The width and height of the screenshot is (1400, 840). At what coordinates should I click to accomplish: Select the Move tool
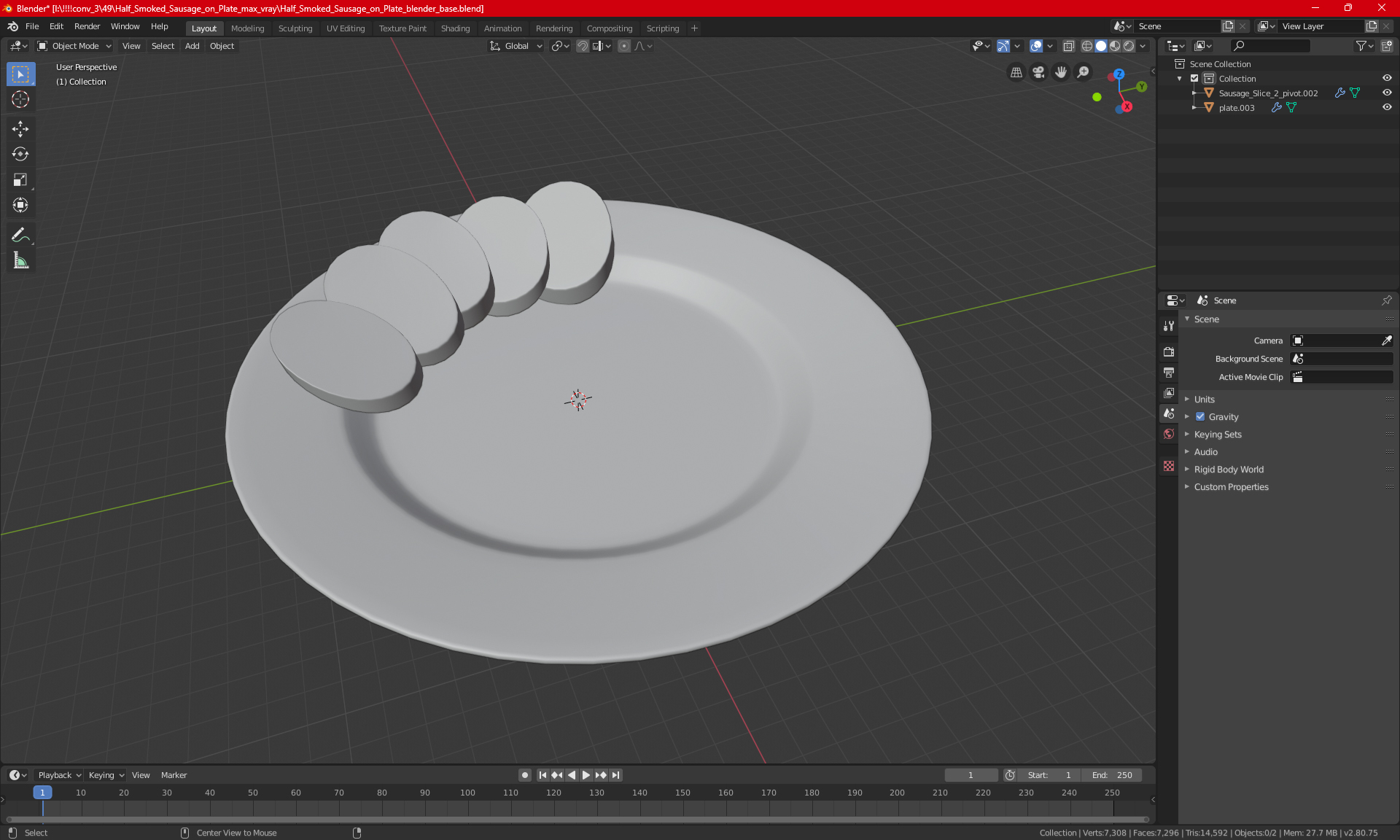20,129
